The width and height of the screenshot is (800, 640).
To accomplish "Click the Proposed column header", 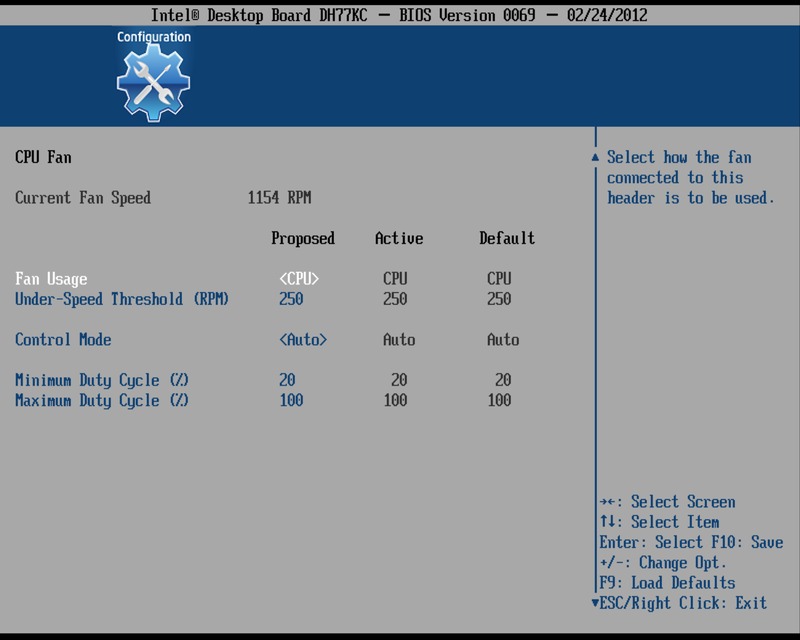I will 303,238.
